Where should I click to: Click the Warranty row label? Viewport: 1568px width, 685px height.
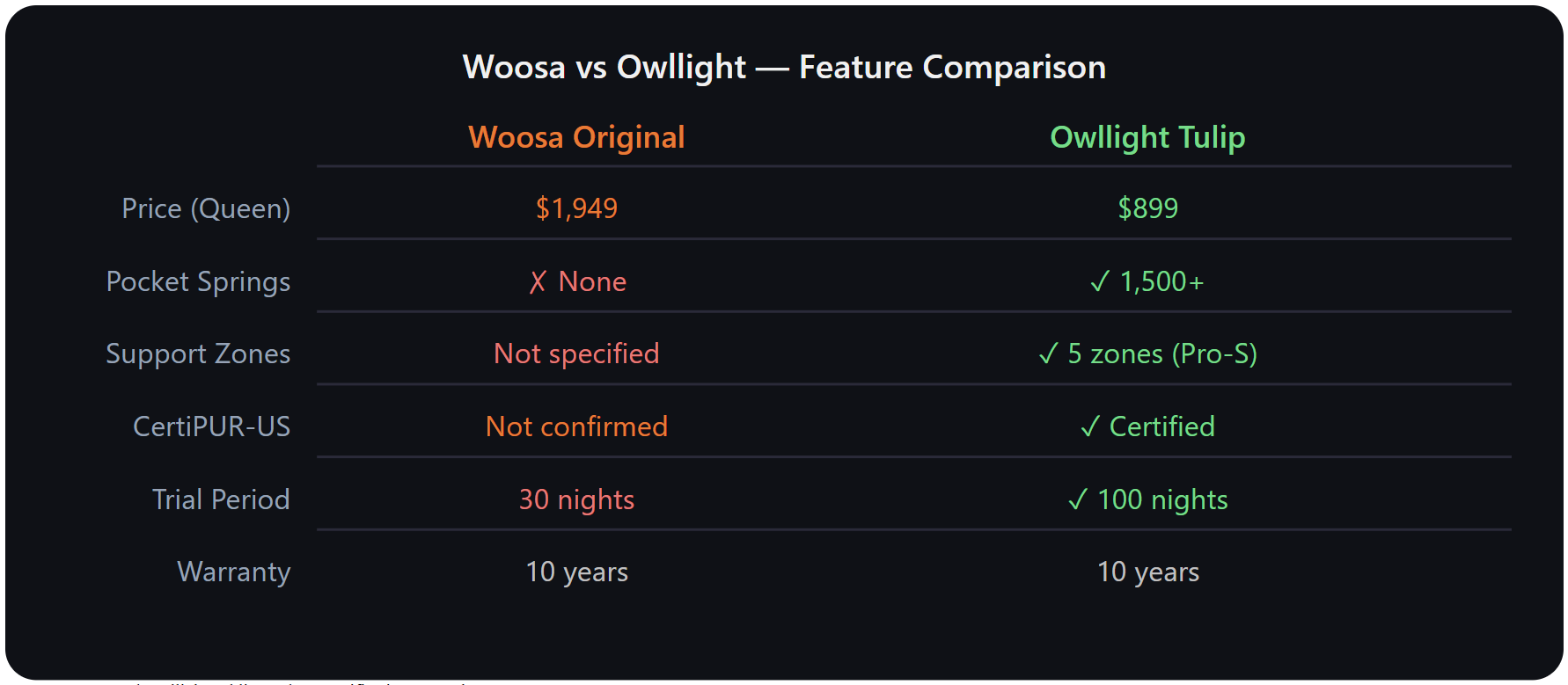click(x=234, y=572)
